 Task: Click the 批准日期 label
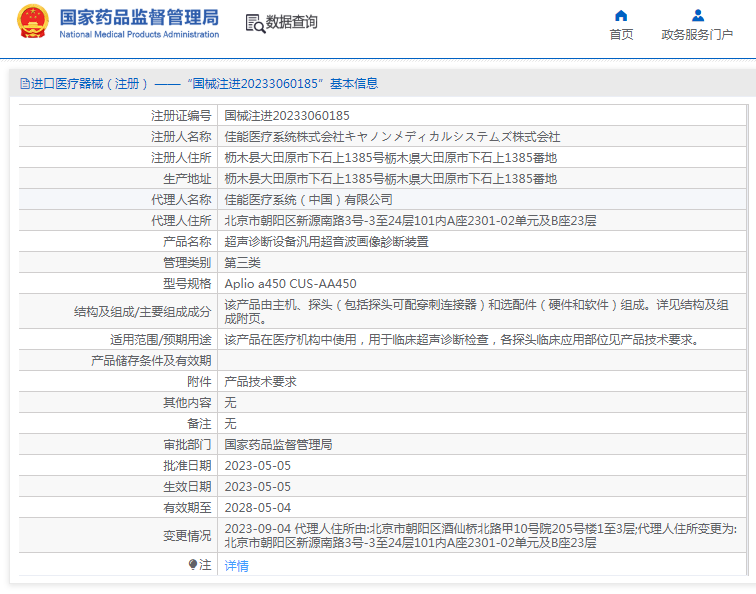[x=187, y=466]
